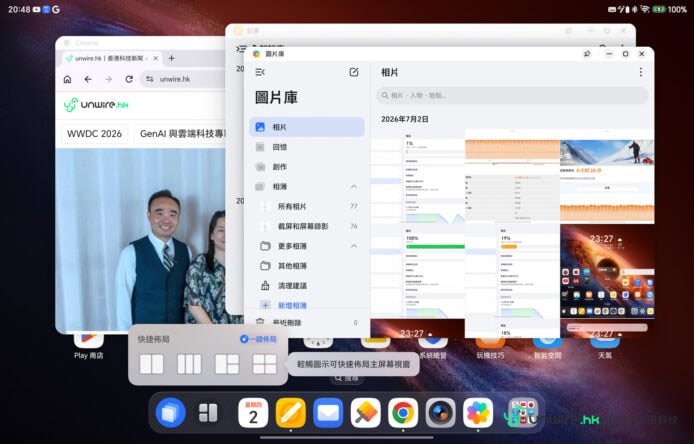Click the Chrome forward arrow

[x=108, y=79]
